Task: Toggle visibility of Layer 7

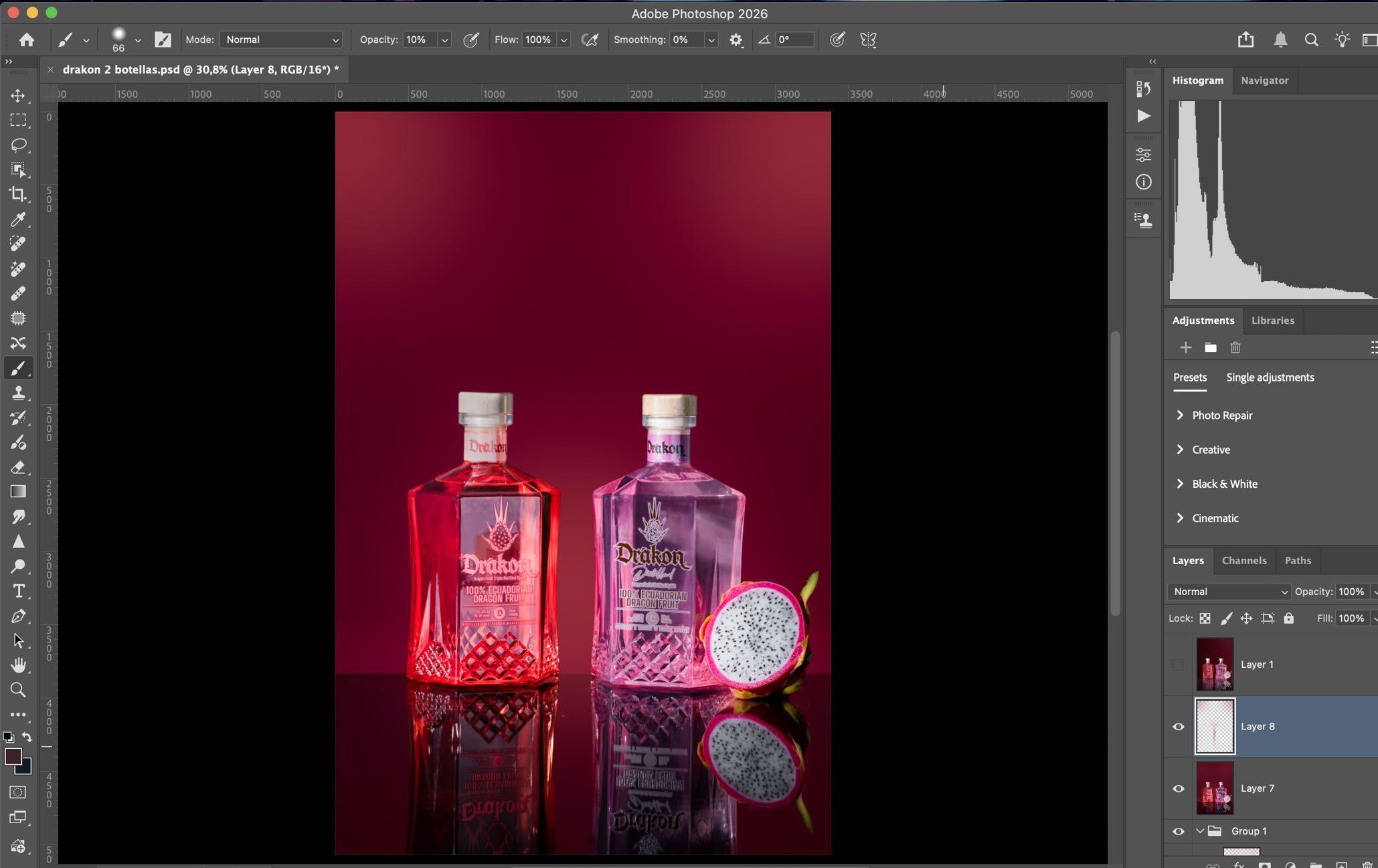Action: point(1179,788)
